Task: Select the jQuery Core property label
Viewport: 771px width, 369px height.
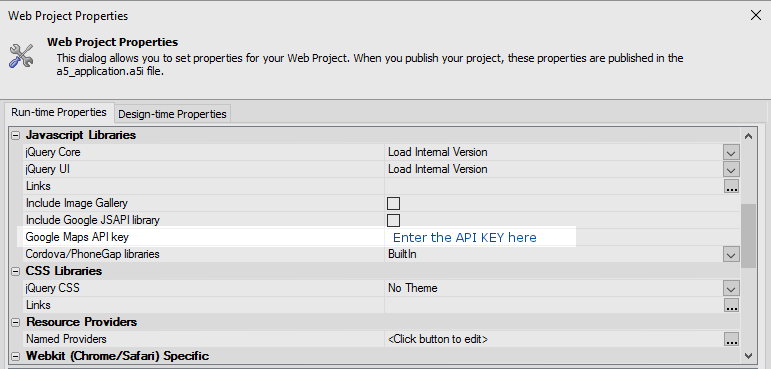Action: pos(53,153)
